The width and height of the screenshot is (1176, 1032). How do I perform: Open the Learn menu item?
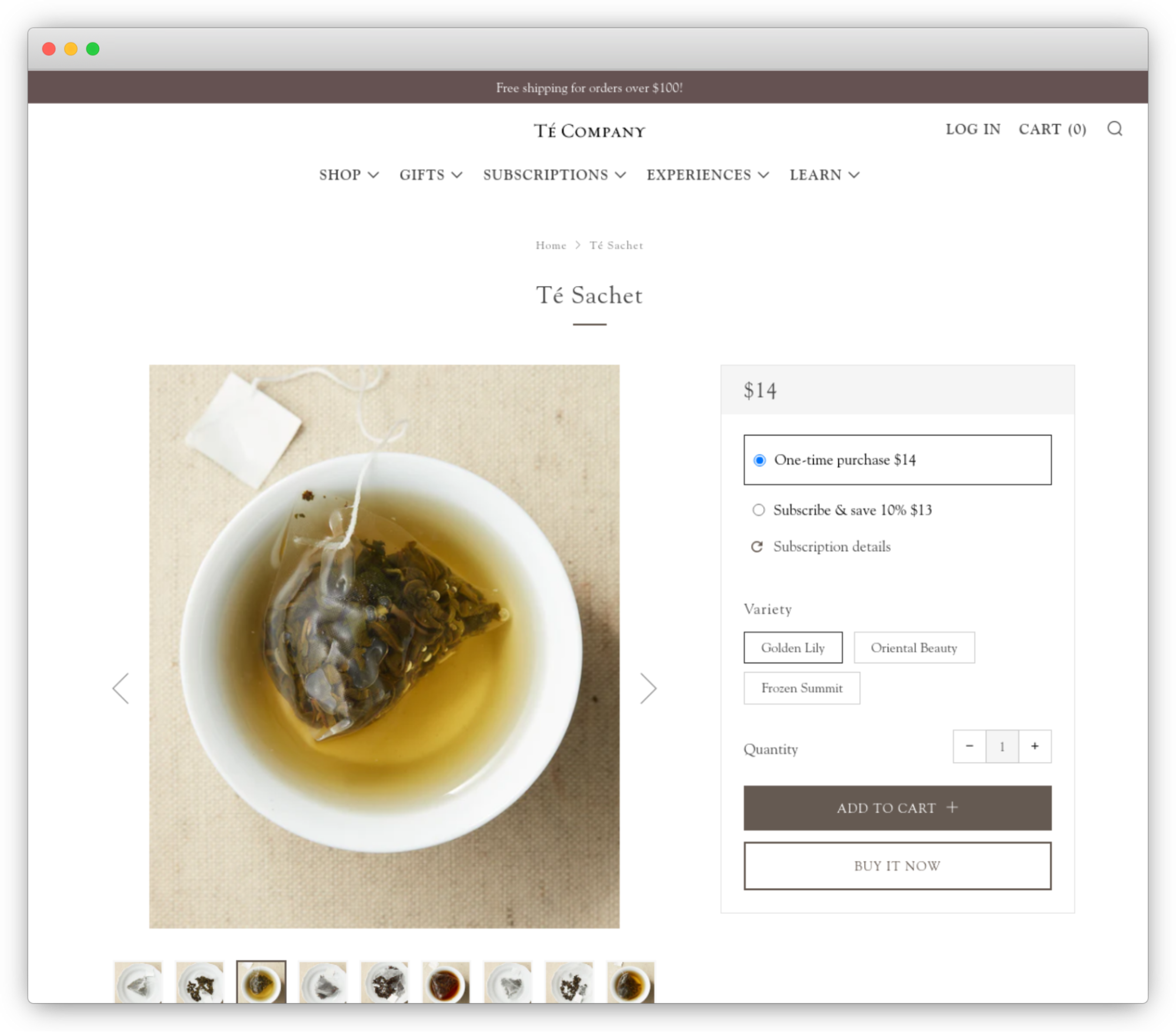[x=824, y=175]
